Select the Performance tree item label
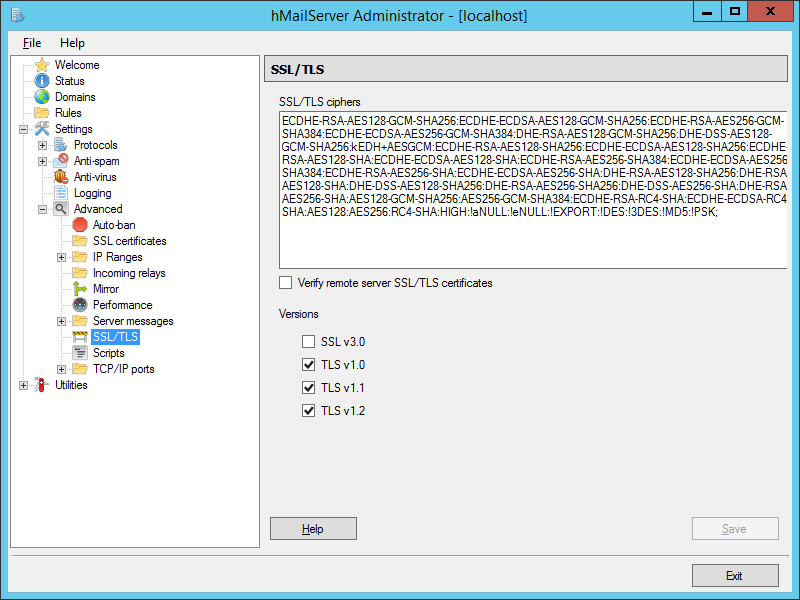The image size is (800, 600). tap(122, 305)
